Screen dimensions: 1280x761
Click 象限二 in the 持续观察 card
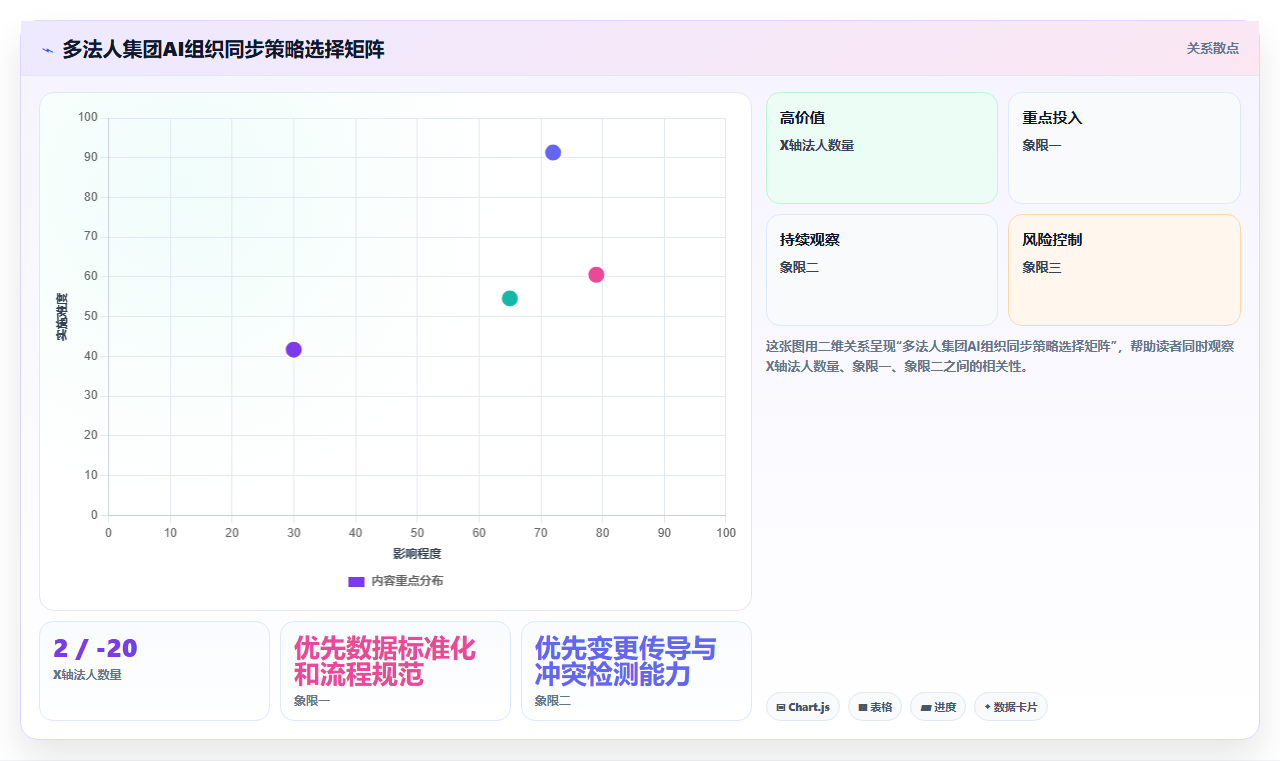(800, 267)
